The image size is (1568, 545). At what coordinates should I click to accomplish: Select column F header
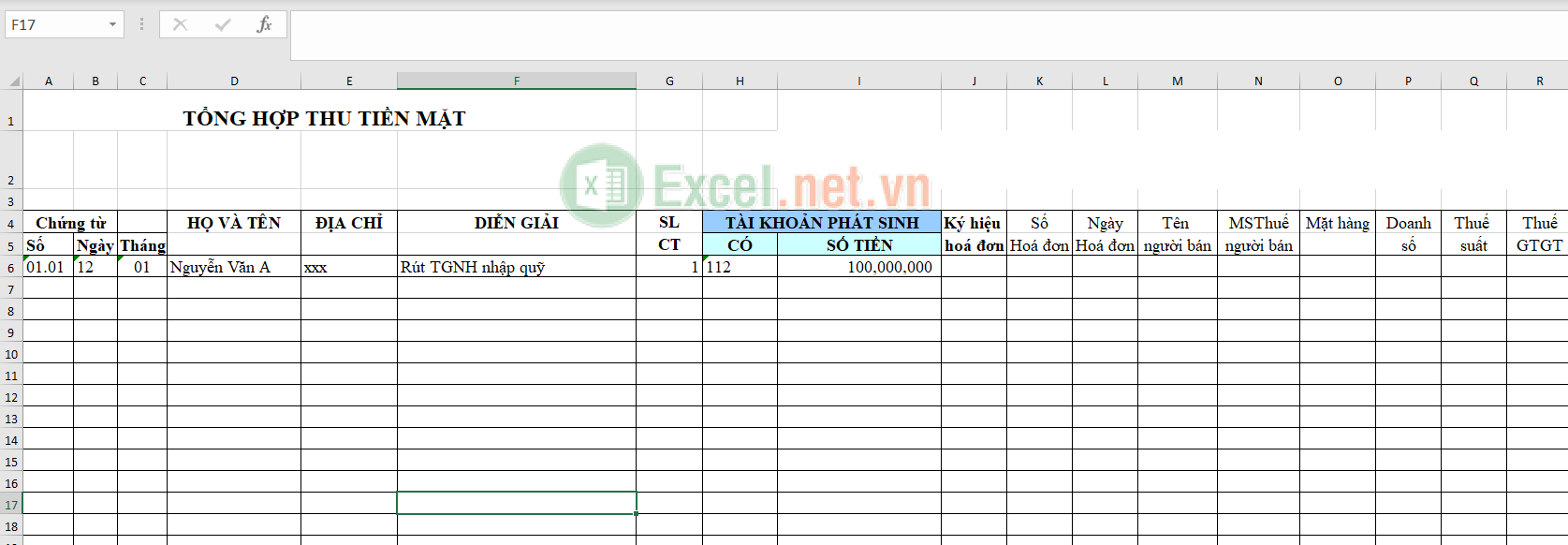[517, 81]
